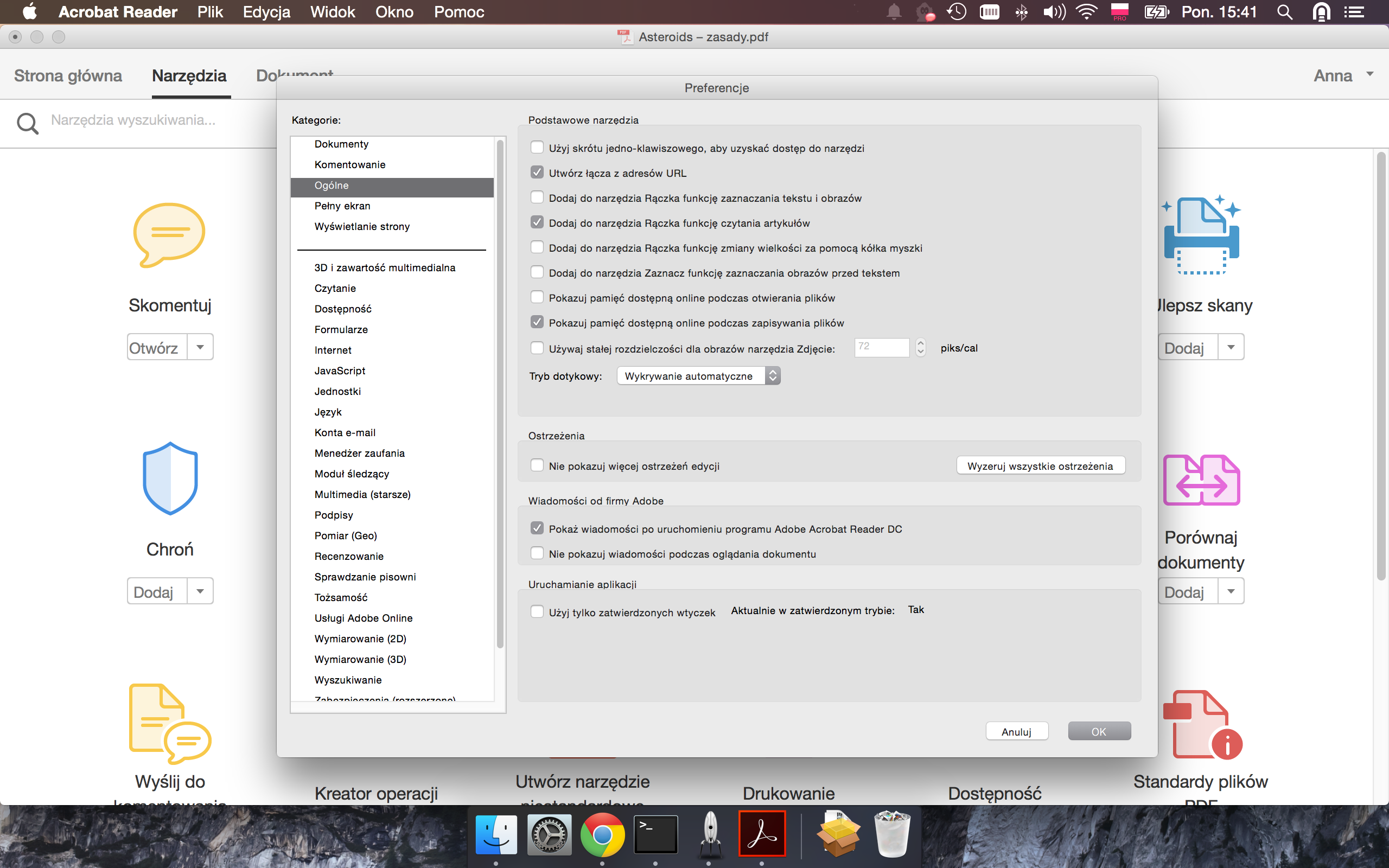Enable single-key shortcut checkbox for tools
1389x868 pixels.
click(537, 148)
